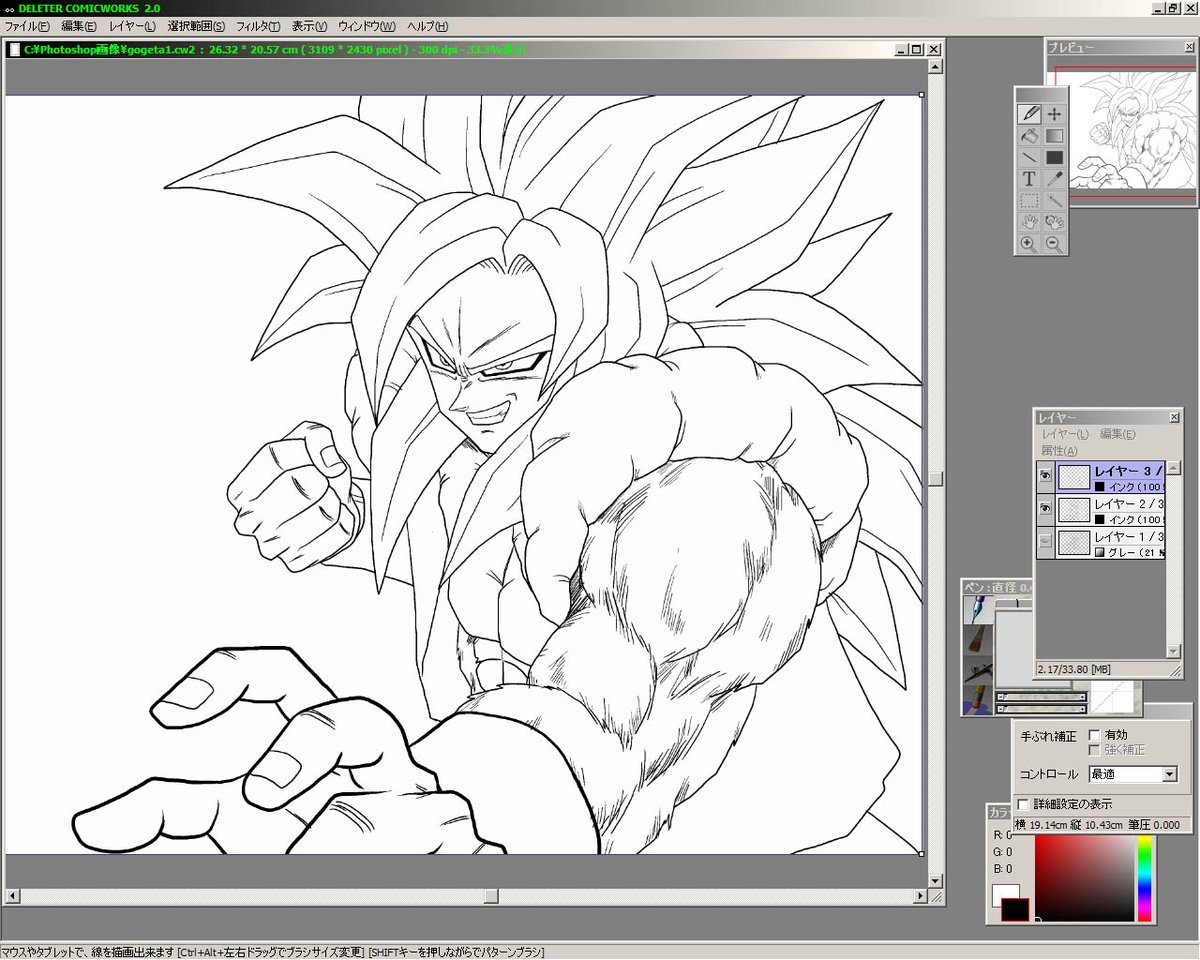The width and height of the screenshot is (1200, 960).
Task: Select the Gradient tool
Action: click(x=1055, y=136)
